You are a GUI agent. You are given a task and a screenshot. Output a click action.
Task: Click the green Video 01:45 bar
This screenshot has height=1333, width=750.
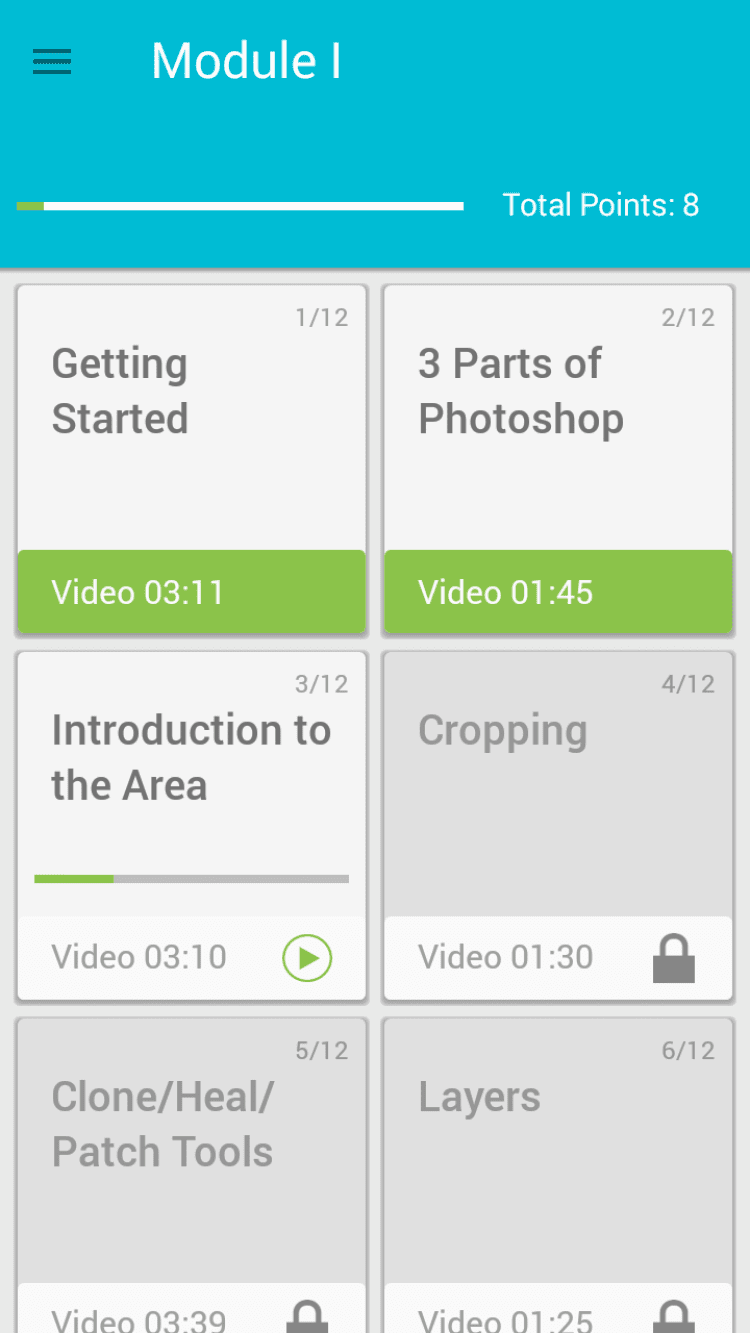(x=558, y=592)
